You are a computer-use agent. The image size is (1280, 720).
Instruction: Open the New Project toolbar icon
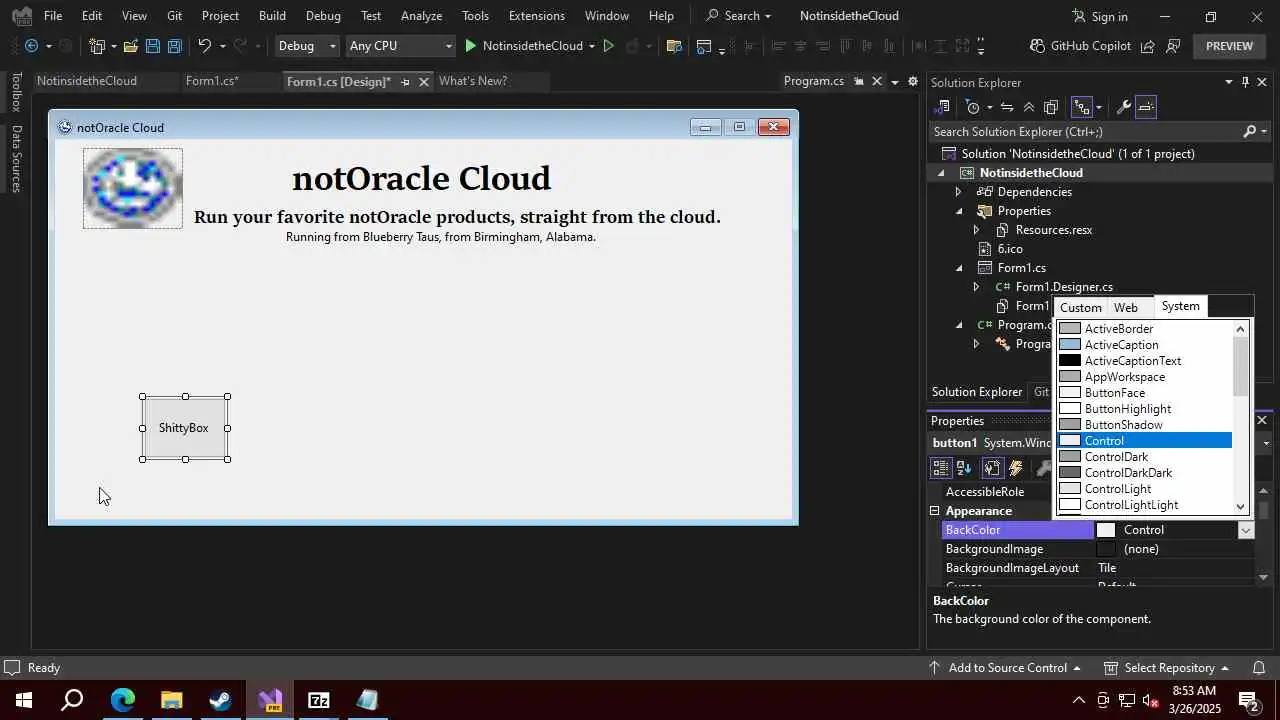click(97, 46)
